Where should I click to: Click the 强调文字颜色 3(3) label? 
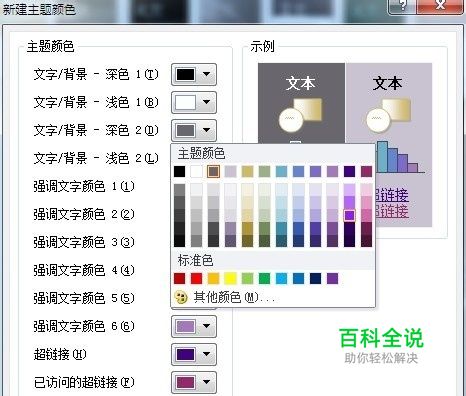84,242
